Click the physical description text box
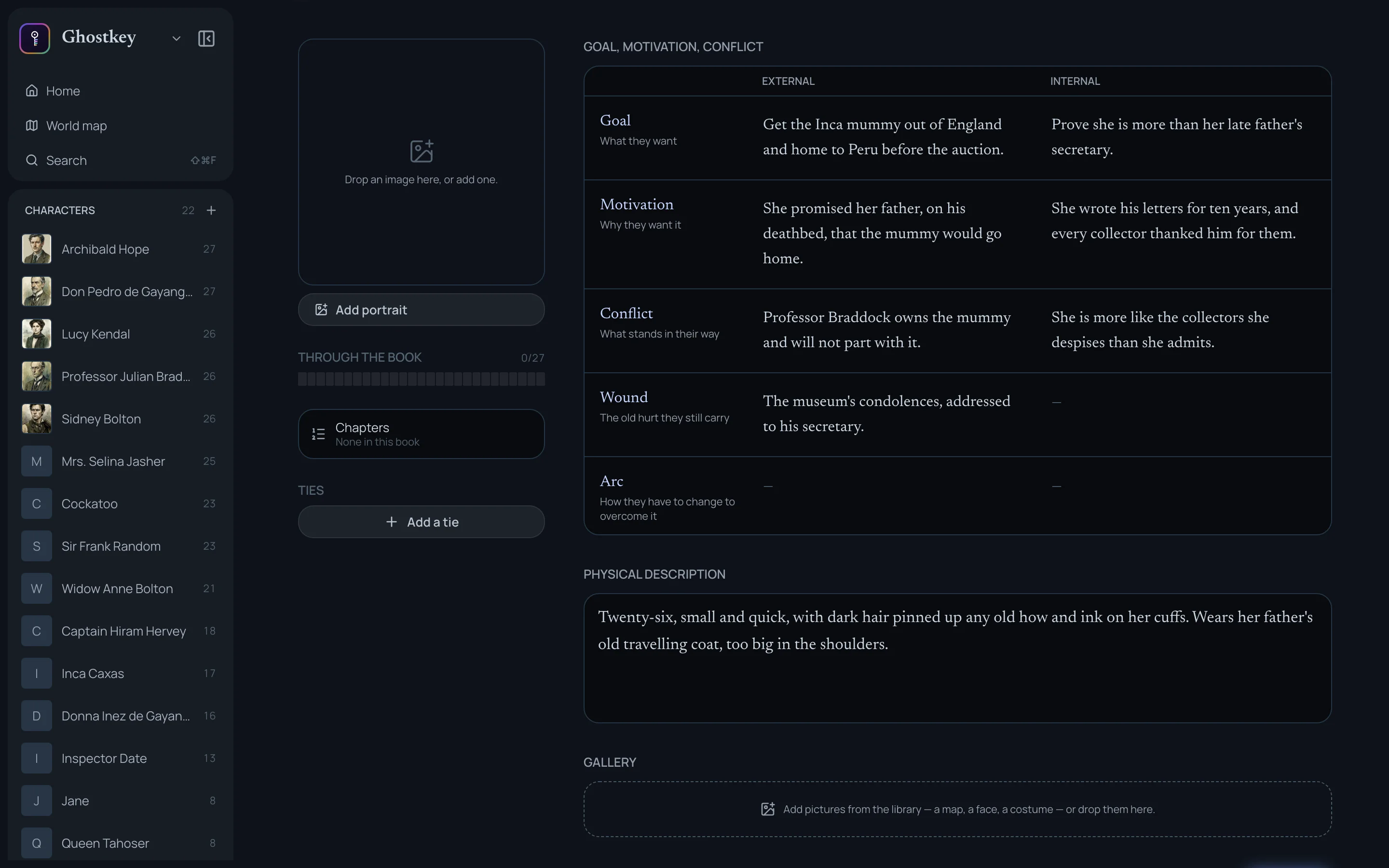Screen dimensions: 1389x868 pos(957,658)
